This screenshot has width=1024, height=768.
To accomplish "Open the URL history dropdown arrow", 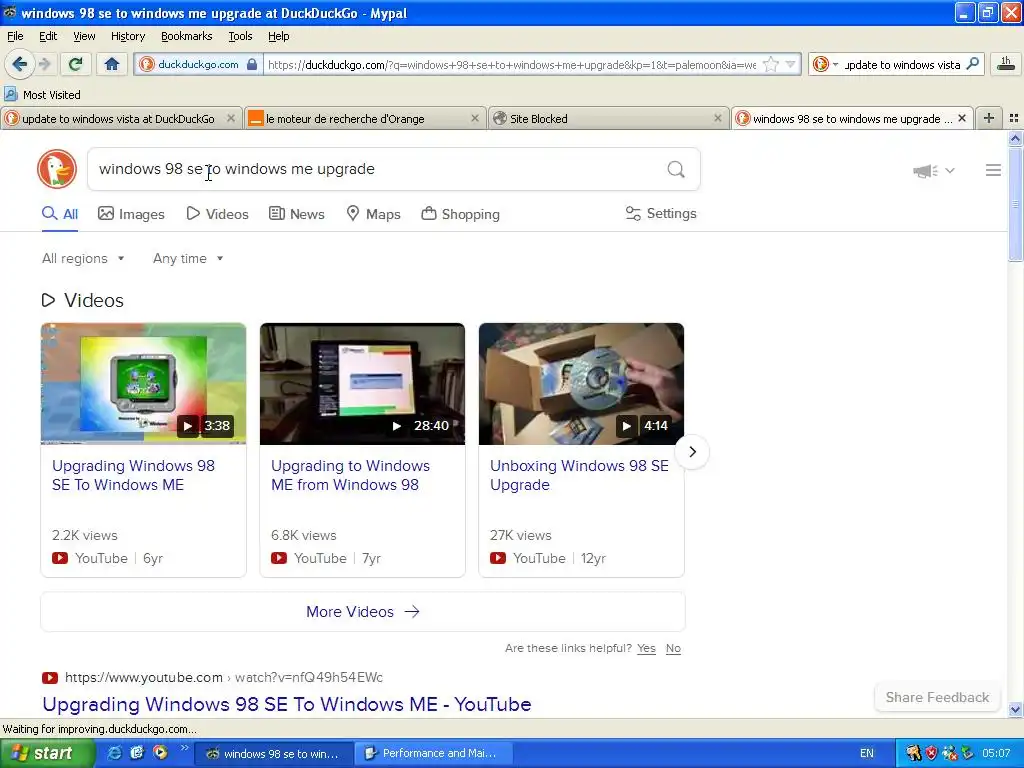I will point(790,65).
